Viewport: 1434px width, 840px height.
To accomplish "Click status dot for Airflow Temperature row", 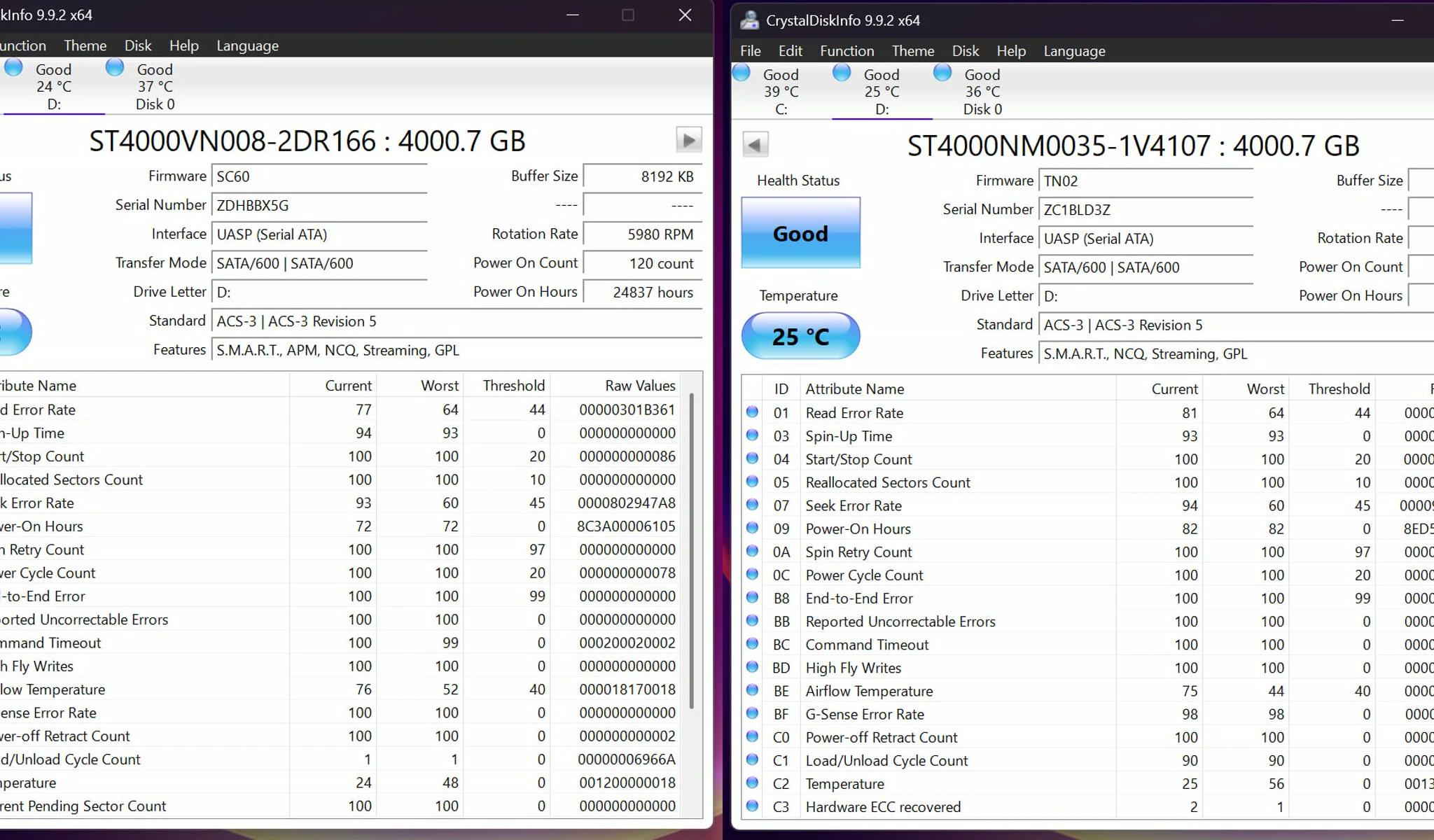I will [752, 690].
